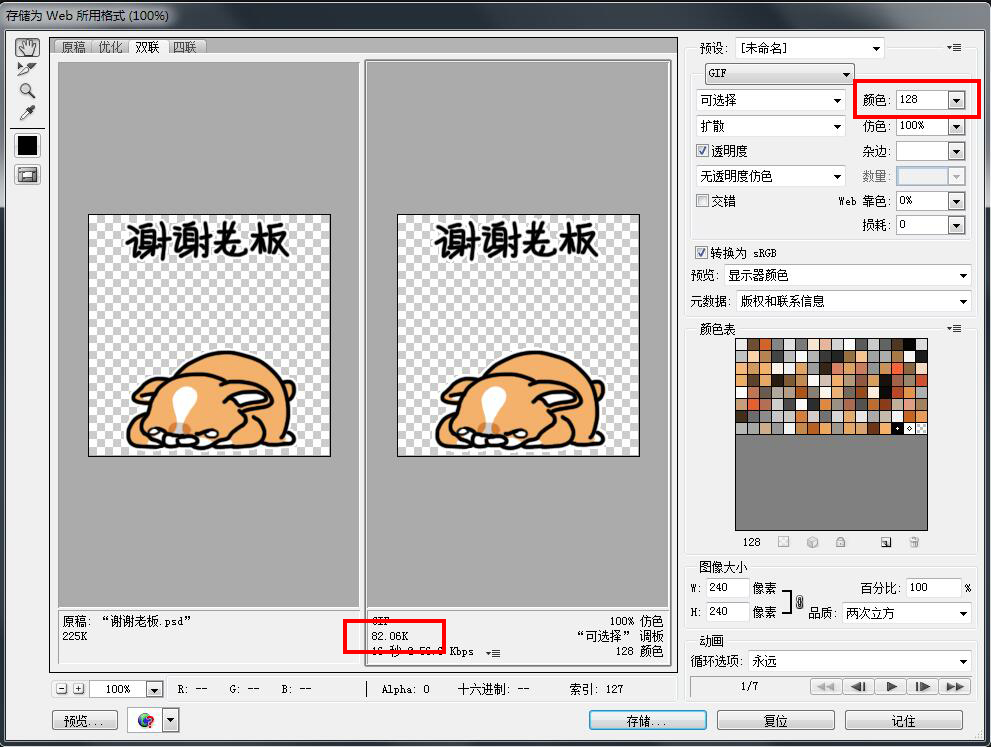The height and width of the screenshot is (747, 991).
Task: Open the 颜色 128 dropdown arrow
Action: 956,100
